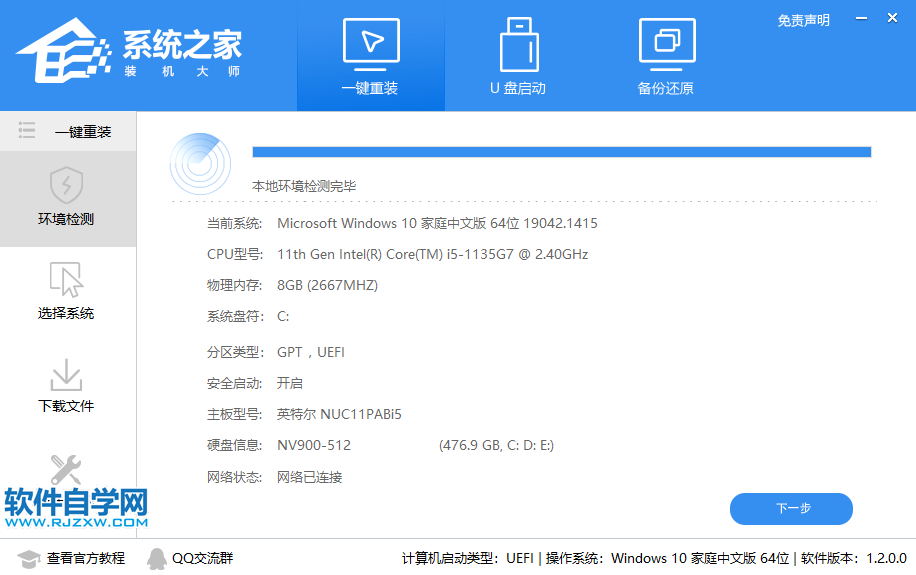Select the 环境检测 shield step

pyautogui.click(x=68, y=199)
